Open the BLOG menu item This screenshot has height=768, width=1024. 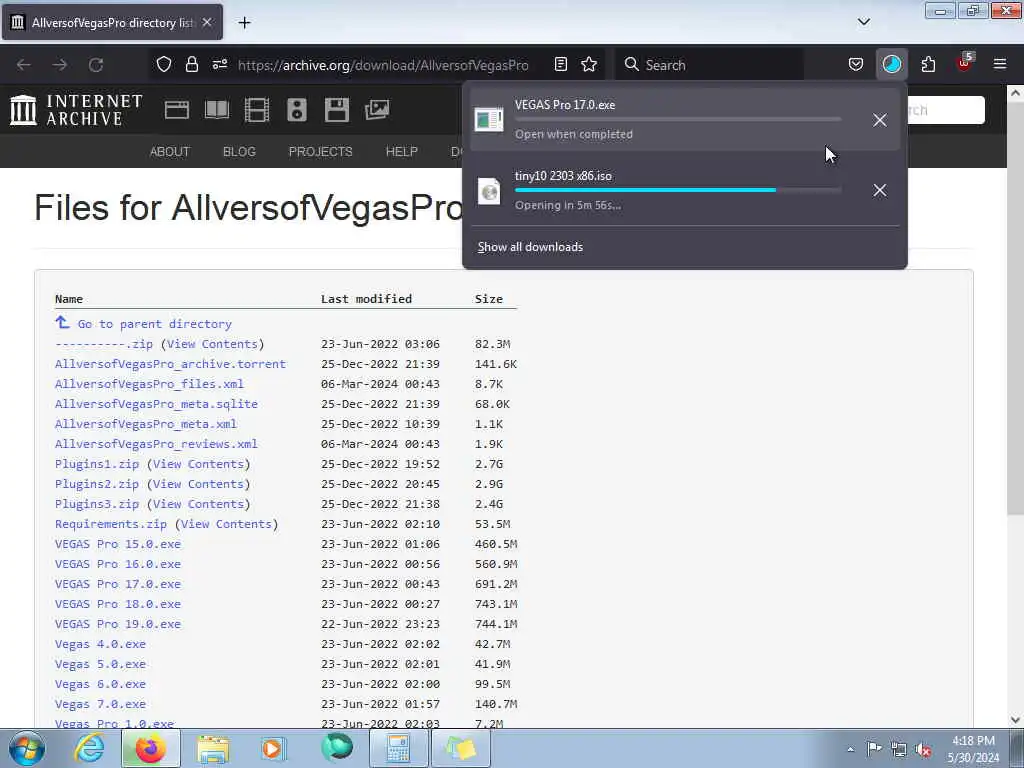tap(239, 151)
